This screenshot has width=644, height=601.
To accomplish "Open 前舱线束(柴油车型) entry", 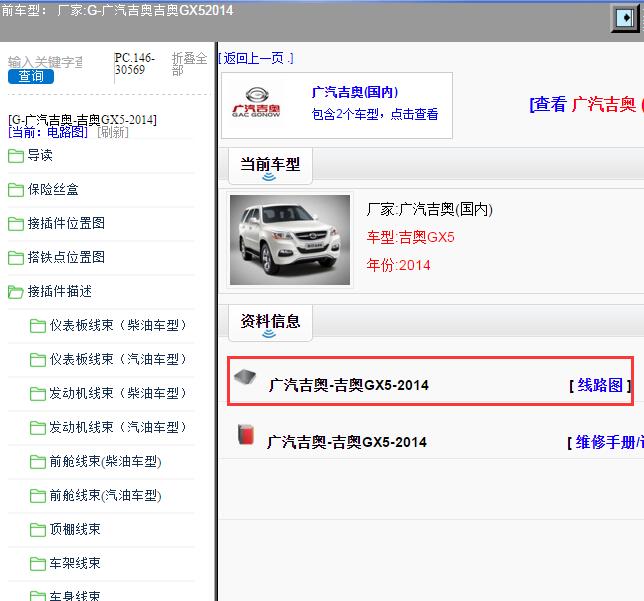I will 106,462.
